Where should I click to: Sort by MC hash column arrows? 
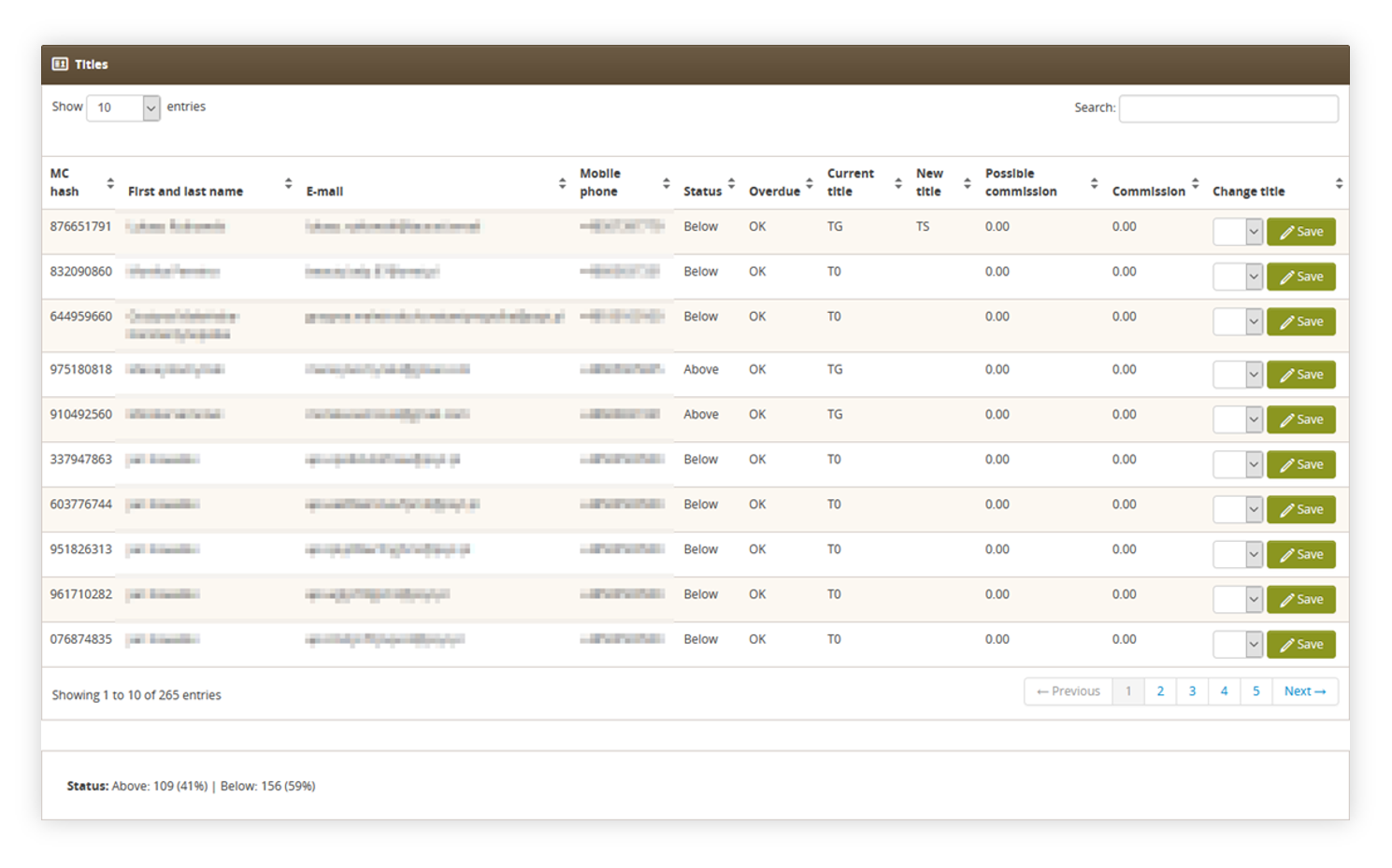tap(110, 183)
